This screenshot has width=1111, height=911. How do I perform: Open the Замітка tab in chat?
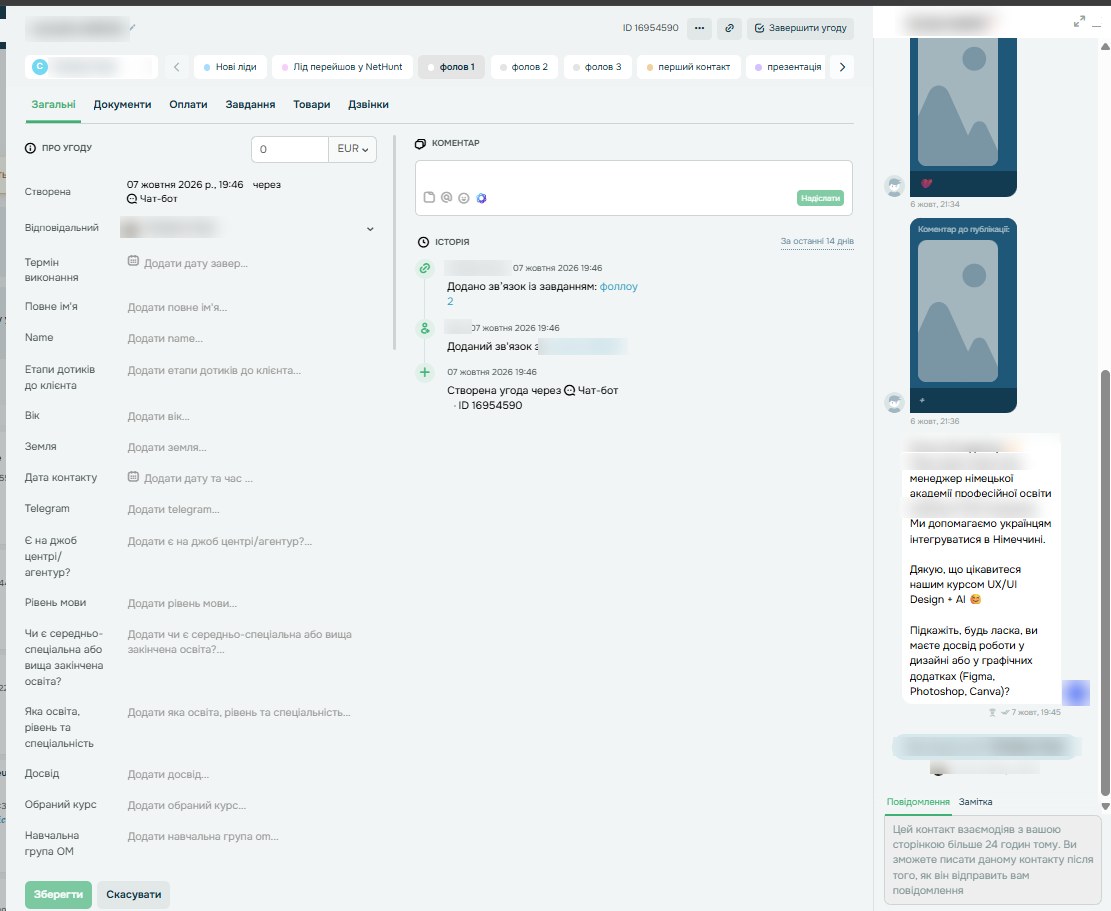[975, 802]
